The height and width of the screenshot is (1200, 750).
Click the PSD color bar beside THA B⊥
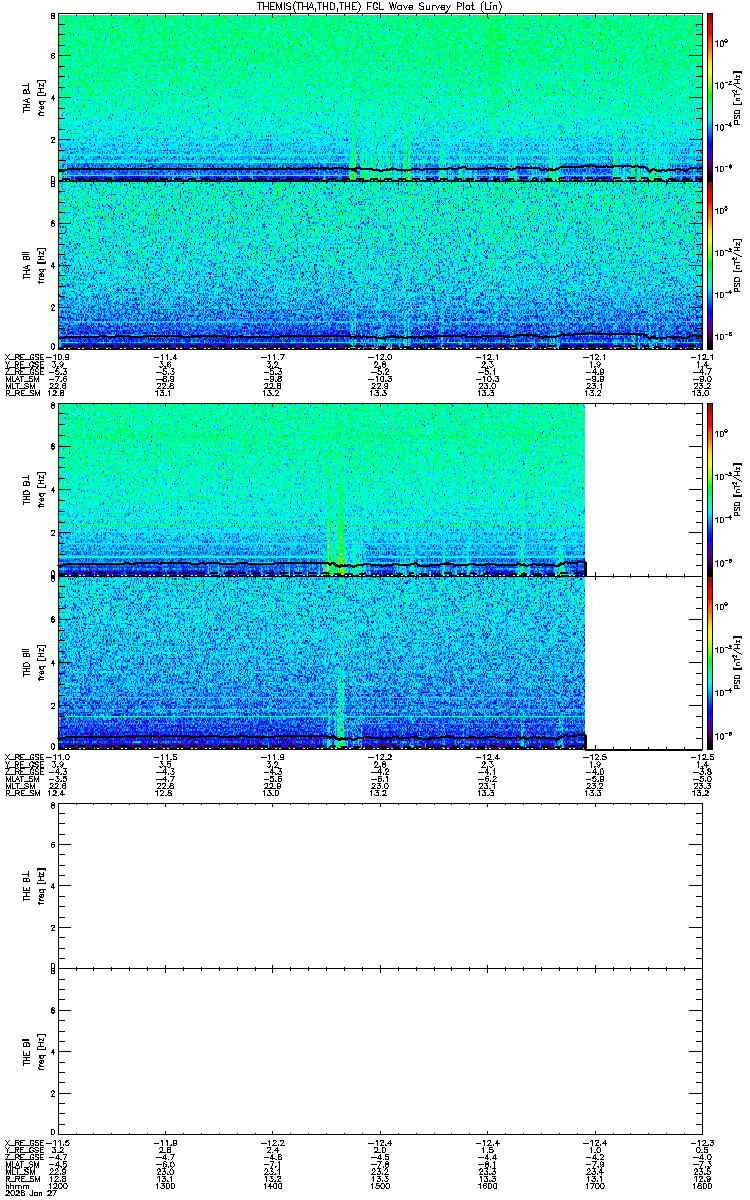710,97
